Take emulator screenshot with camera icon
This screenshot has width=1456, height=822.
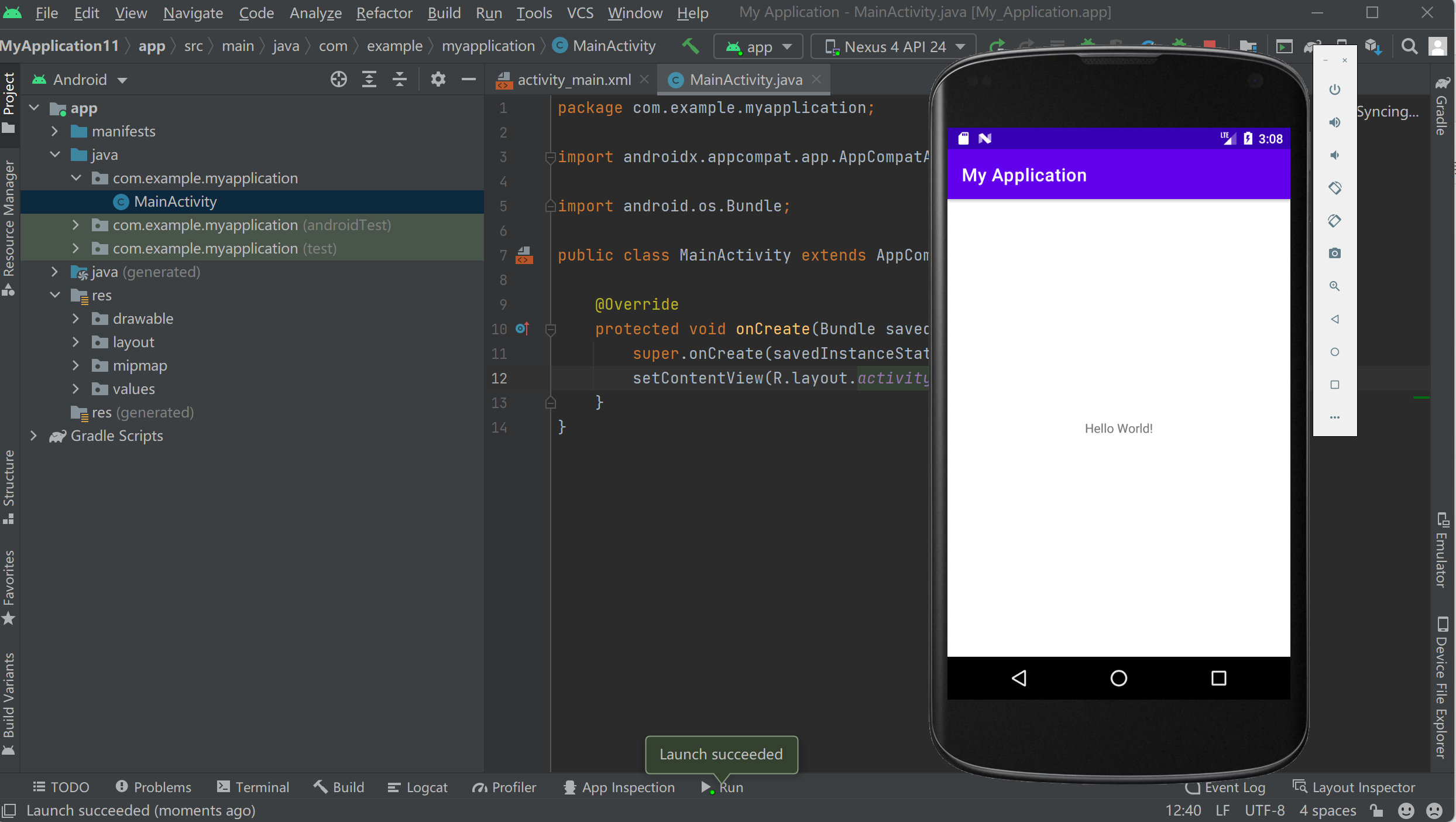click(1334, 253)
